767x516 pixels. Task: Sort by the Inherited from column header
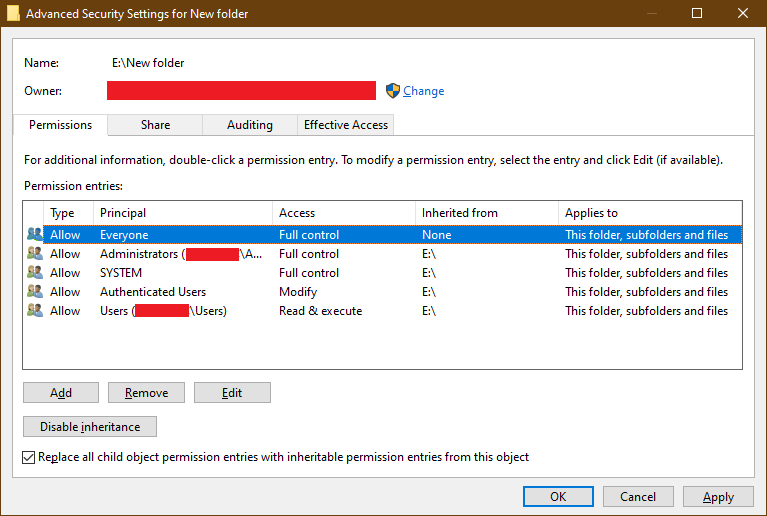(487, 213)
